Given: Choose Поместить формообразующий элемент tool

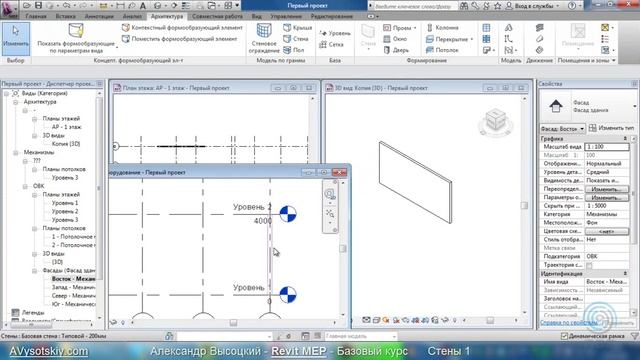Looking at the screenshot, I should click(180, 39).
